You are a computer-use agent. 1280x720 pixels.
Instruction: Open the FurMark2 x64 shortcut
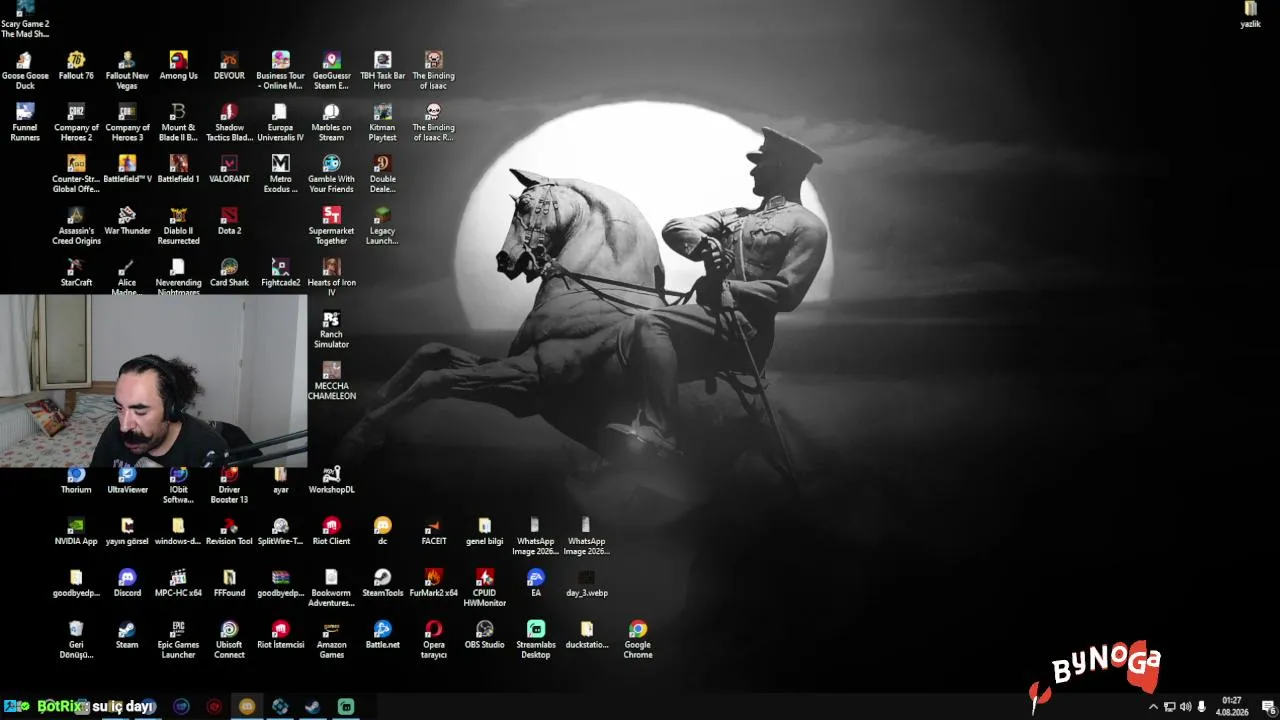433,584
